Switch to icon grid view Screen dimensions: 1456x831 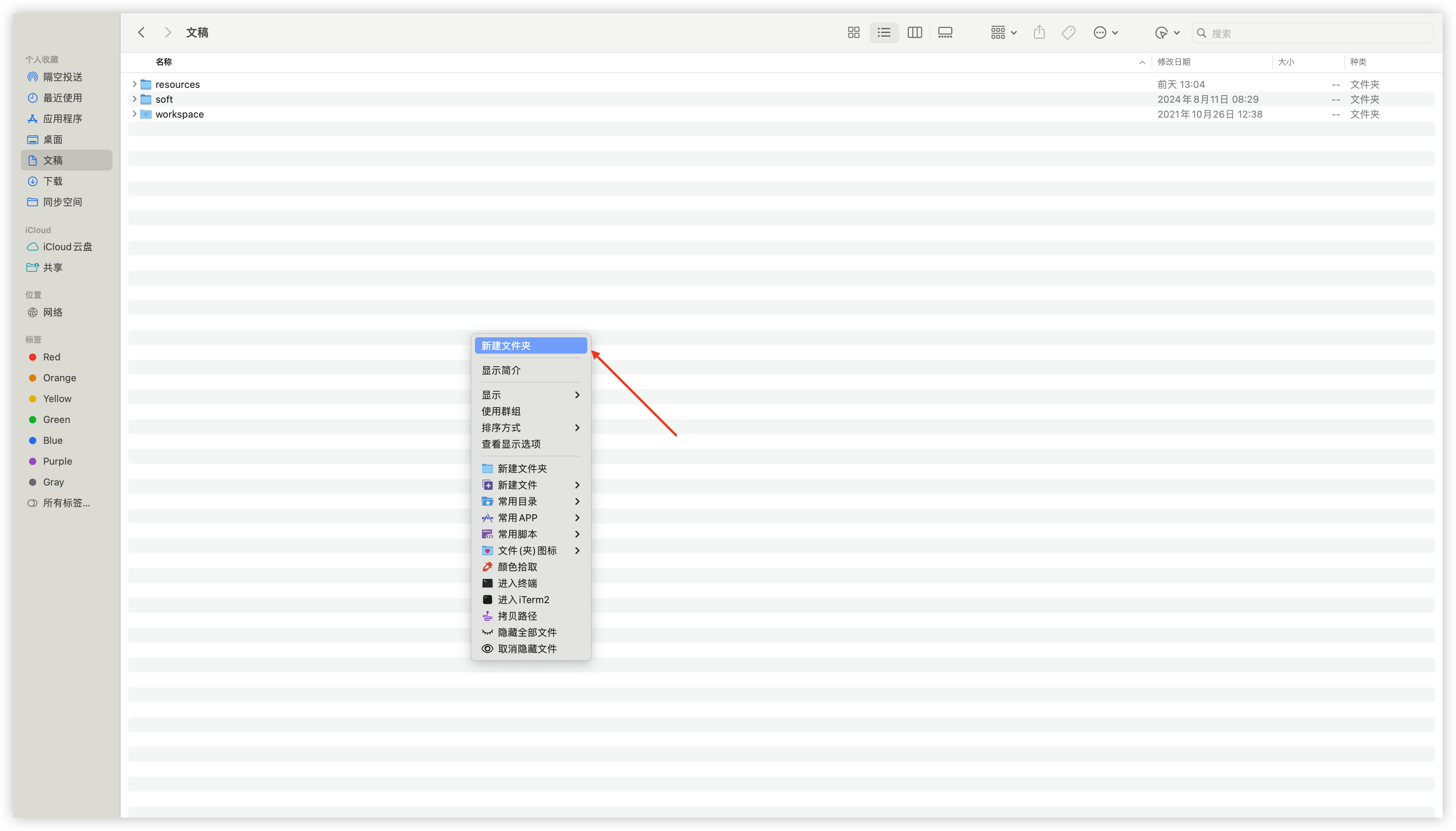click(x=853, y=32)
